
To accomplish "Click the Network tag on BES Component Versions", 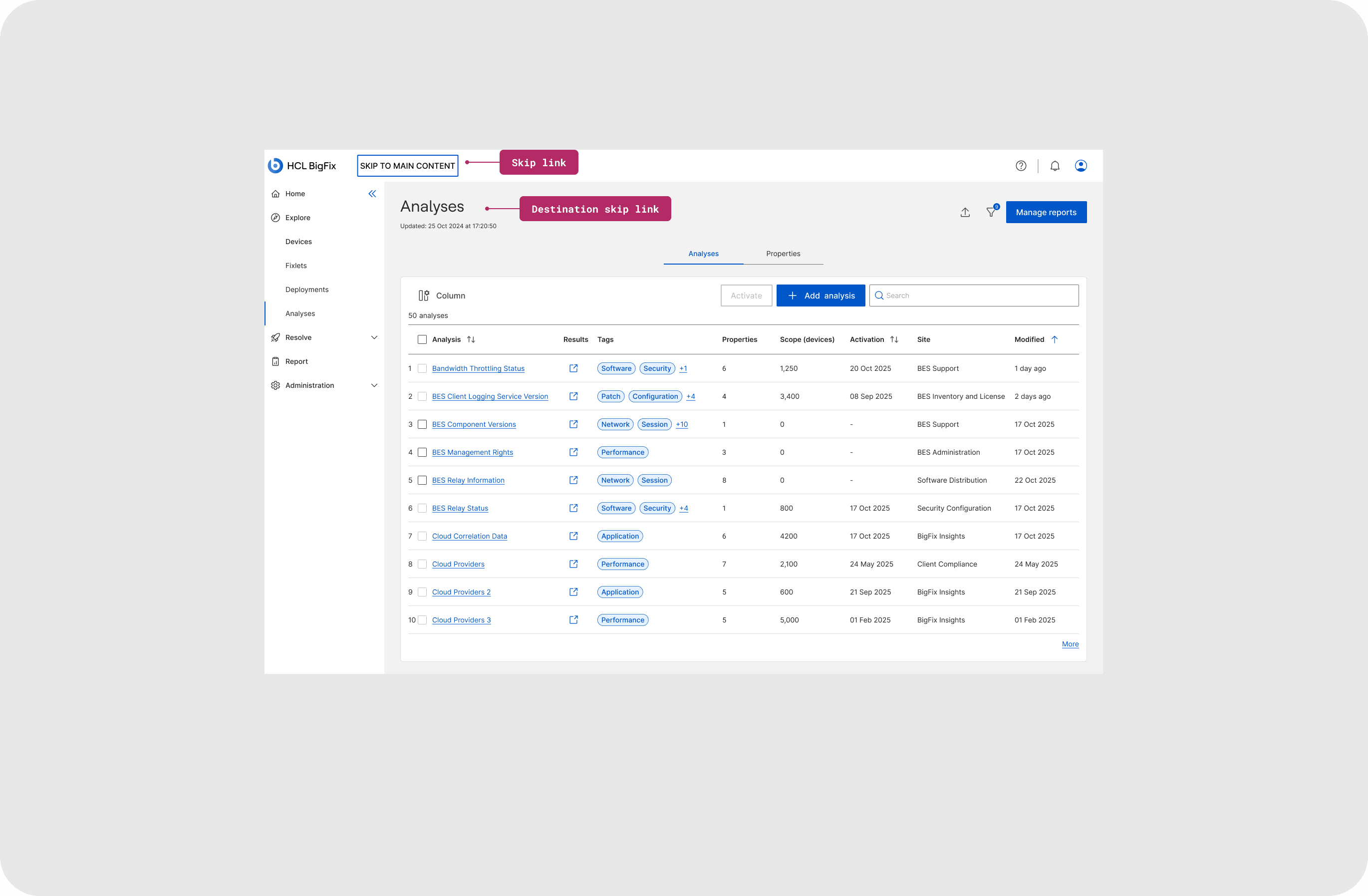I will tap(615, 424).
